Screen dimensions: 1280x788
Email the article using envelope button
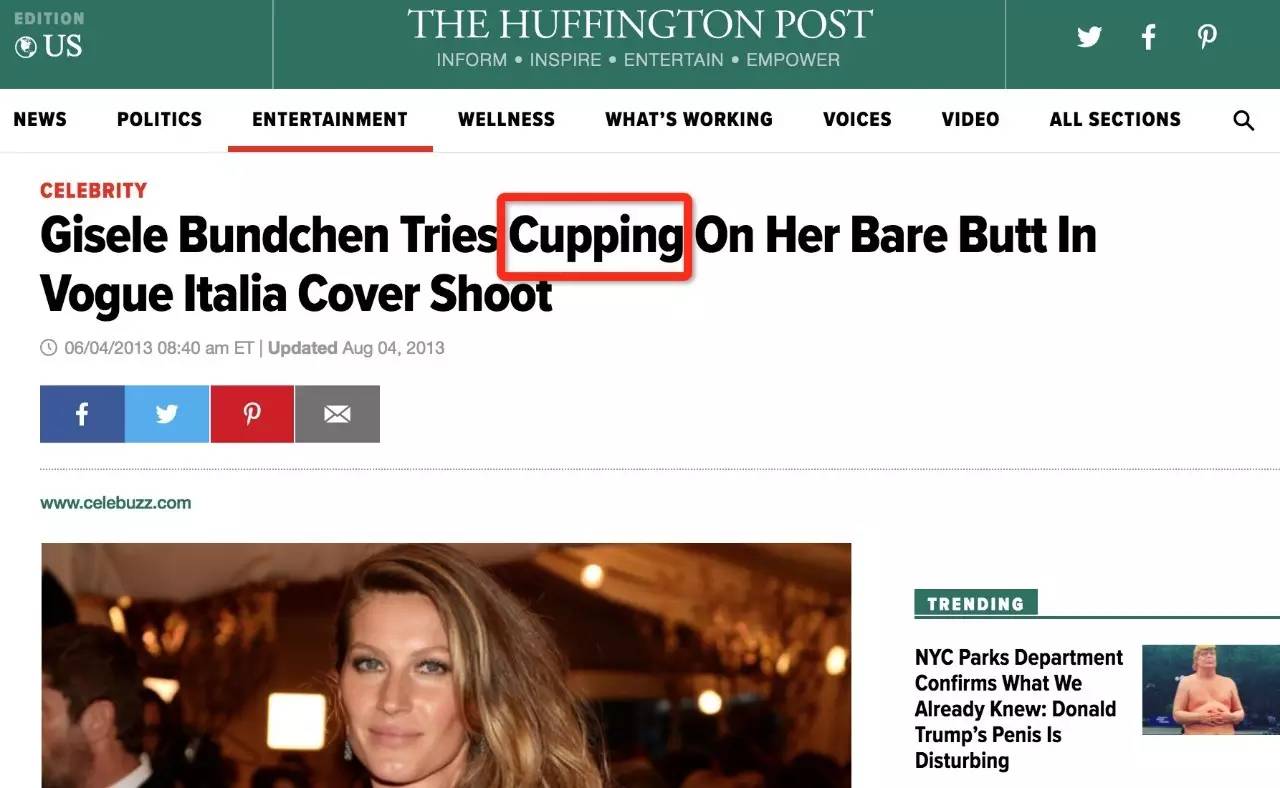point(337,414)
